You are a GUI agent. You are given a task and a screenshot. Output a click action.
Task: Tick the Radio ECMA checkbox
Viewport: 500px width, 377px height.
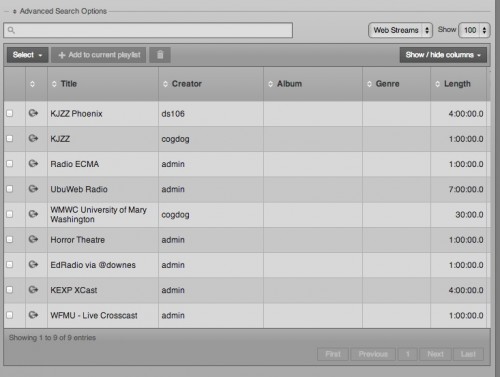[x=10, y=164]
